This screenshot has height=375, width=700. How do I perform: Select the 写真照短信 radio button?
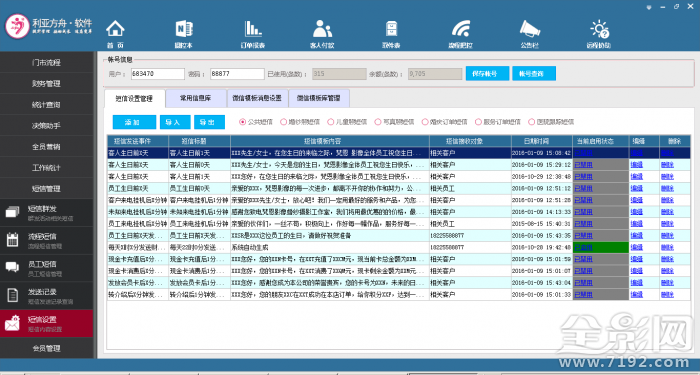pos(378,121)
